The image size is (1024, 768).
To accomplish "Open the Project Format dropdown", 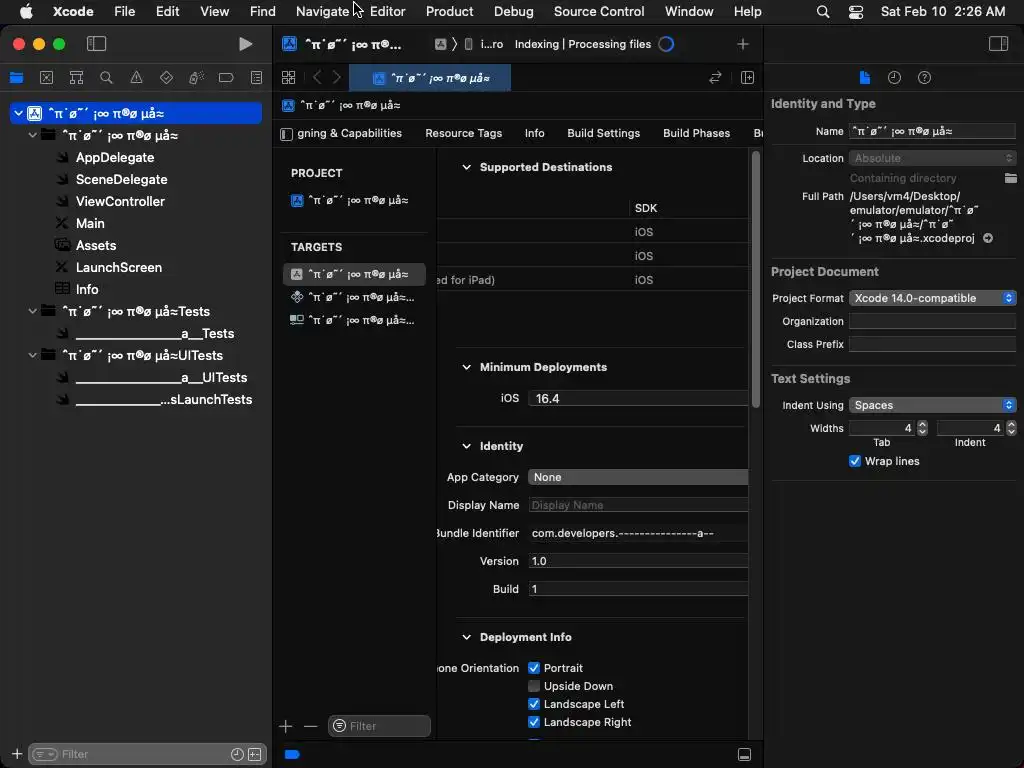I will tap(933, 298).
